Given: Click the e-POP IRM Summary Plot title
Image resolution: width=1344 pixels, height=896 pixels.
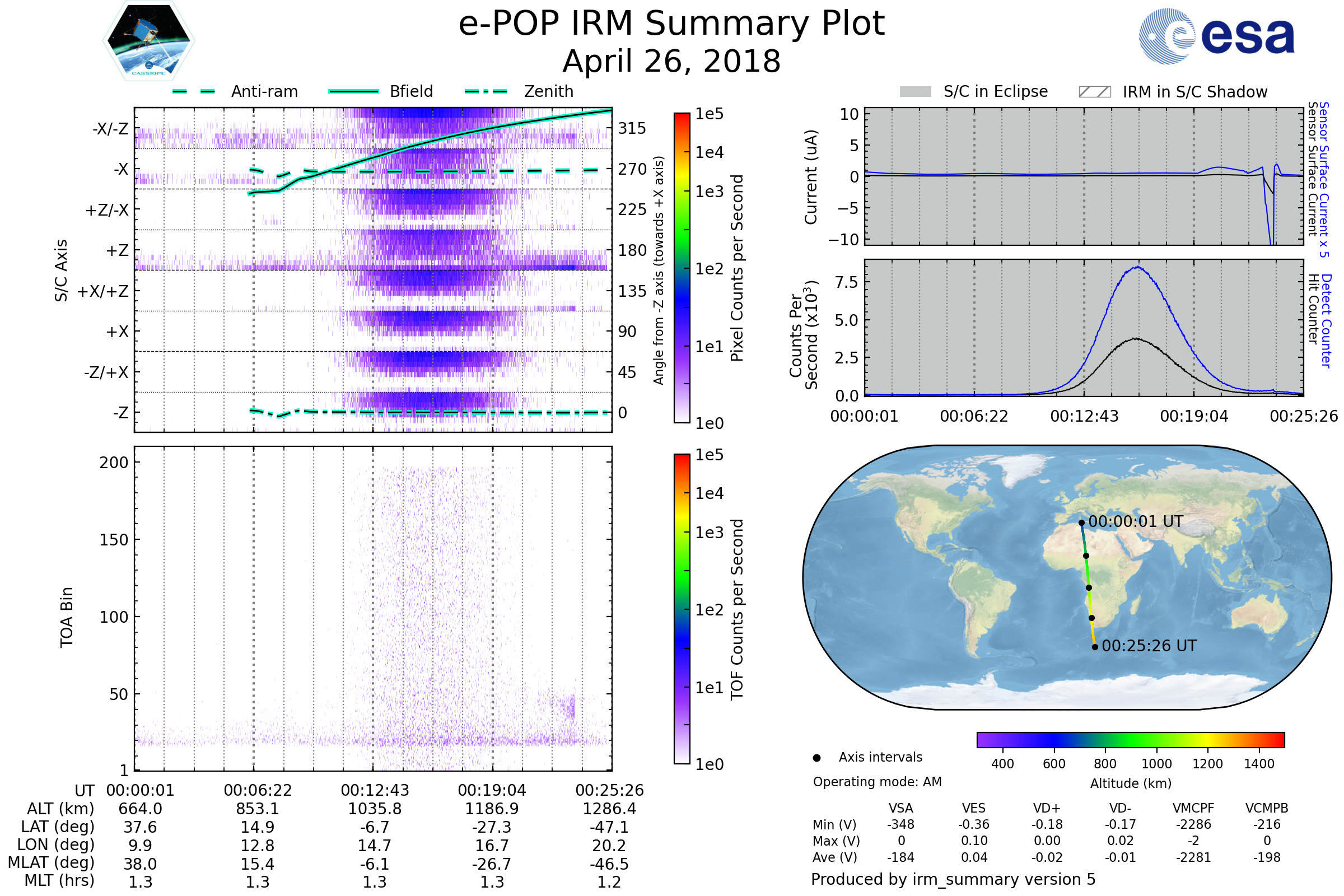Looking at the screenshot, I should (x=671, y=24).
